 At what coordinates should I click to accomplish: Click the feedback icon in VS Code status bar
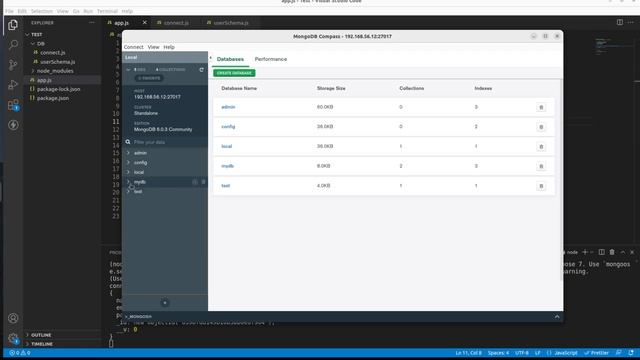click(x=619, y=353)
